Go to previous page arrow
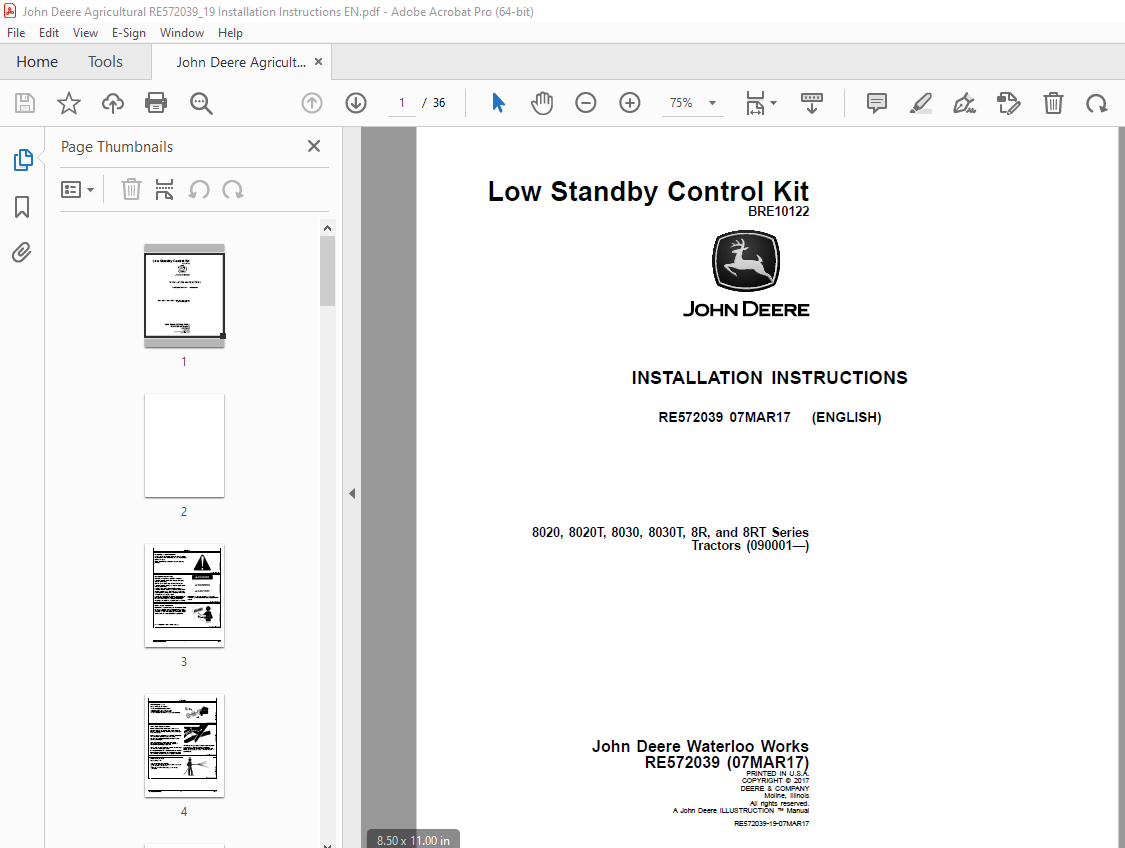Viewport: 1125px width, 848px height. click(311, 103)
